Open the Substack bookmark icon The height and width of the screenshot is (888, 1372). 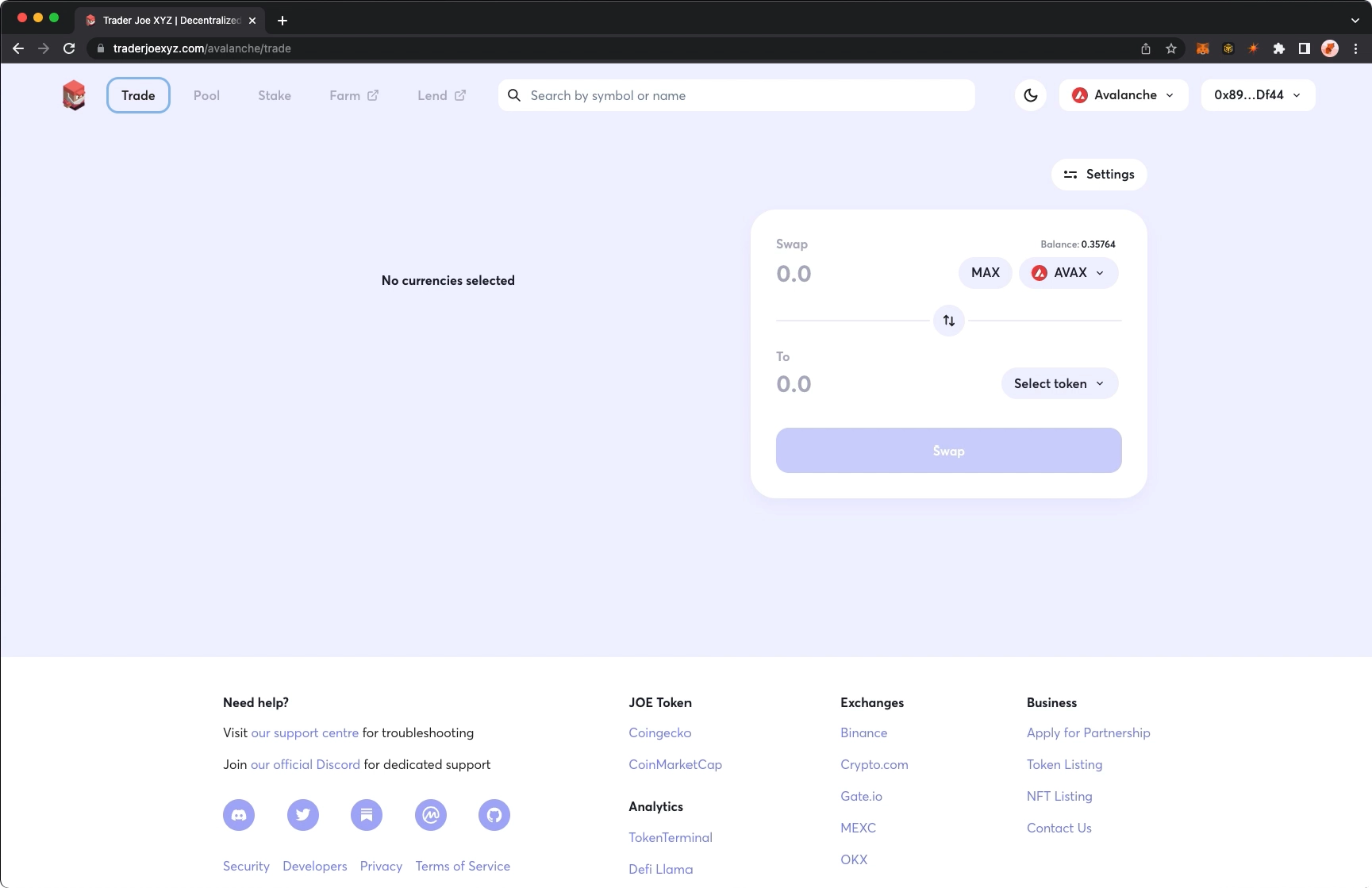(x=367, y=815)
